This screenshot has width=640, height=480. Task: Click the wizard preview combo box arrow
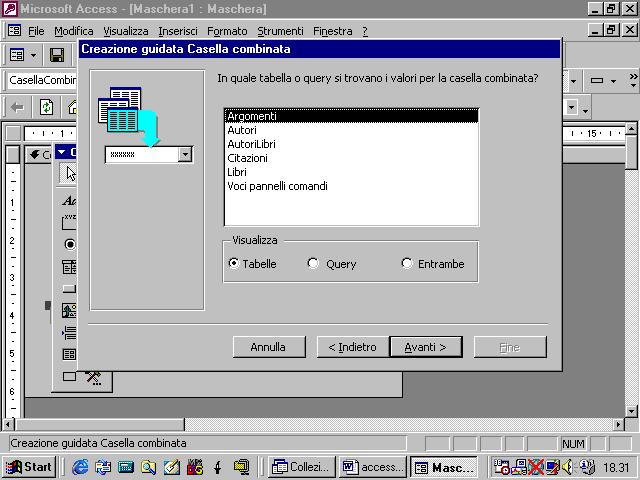point(185,154)
